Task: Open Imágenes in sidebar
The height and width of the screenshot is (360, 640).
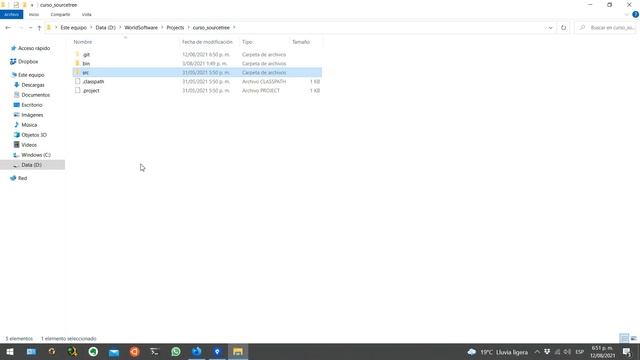Action: (x=32, y=115)
